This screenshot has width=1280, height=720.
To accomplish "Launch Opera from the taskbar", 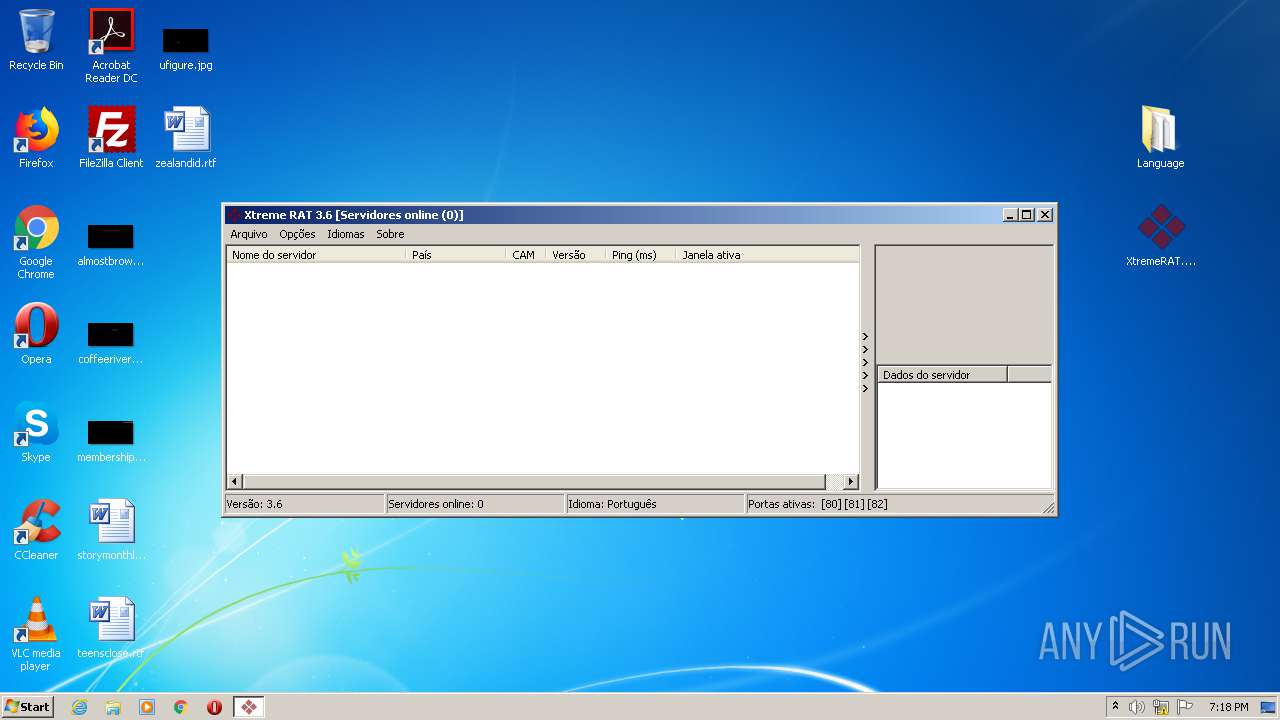I will click(x=214, y=707).
